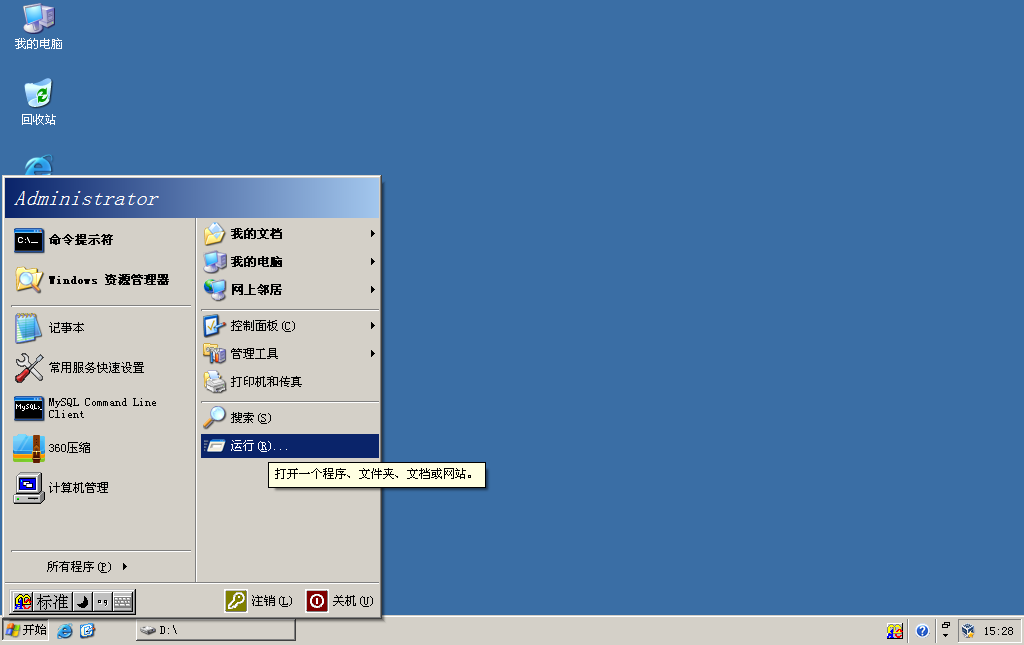
Task: Click input method icon in system tray
Action: point(895,631)
